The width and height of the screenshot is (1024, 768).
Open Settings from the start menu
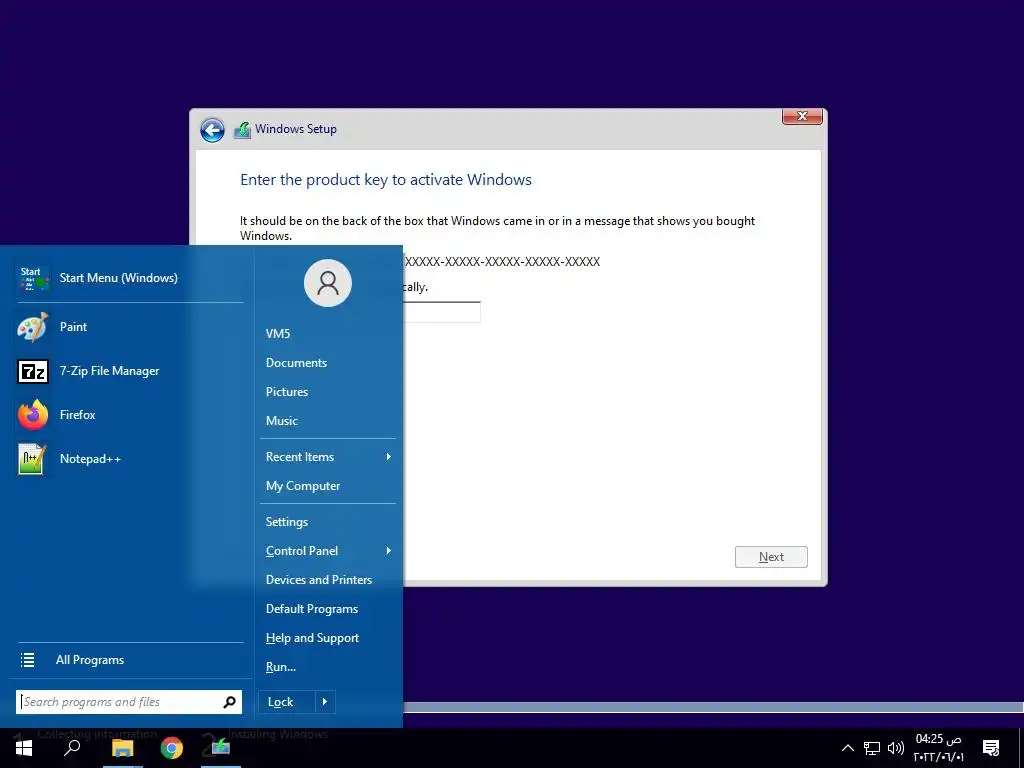coord(287,522)
